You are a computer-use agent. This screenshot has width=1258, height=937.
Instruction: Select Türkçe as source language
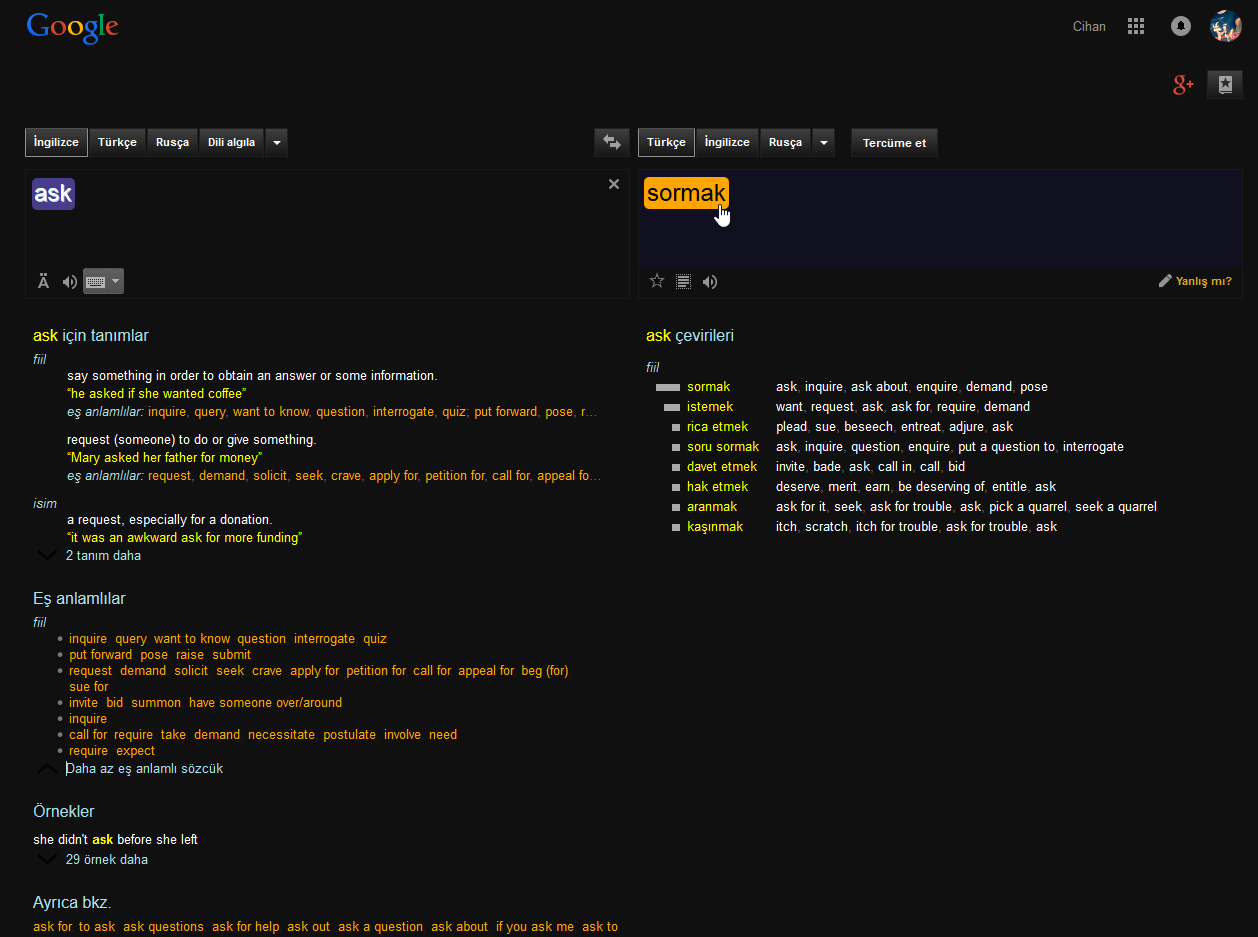click(117, 142)
